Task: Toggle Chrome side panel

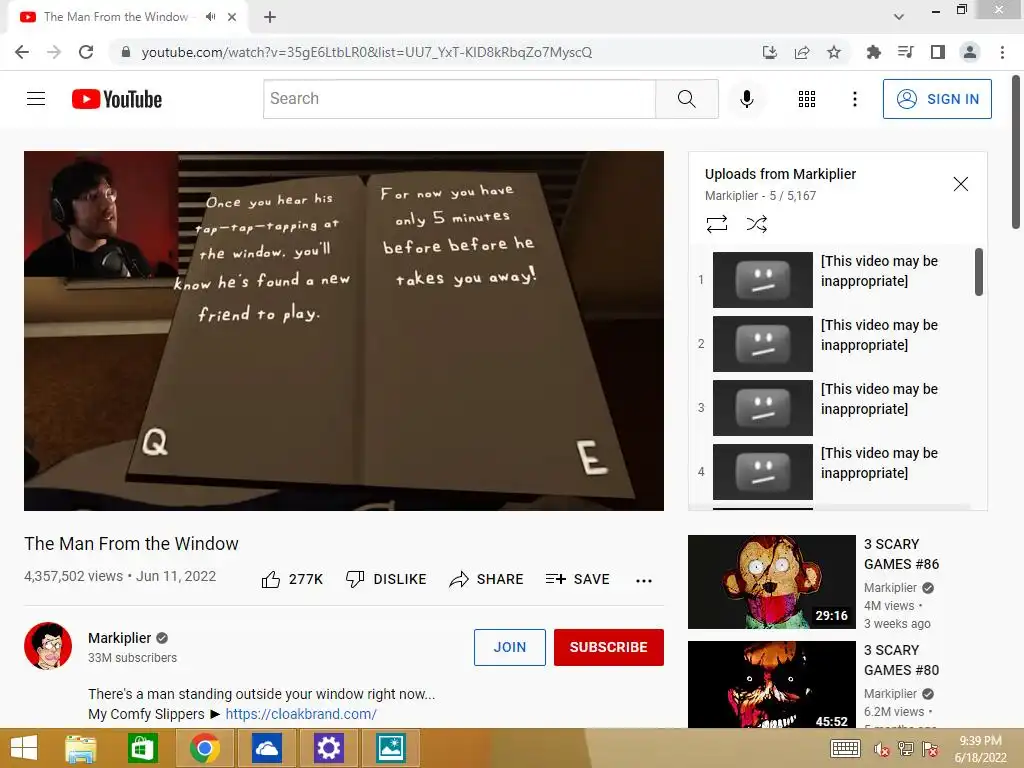Action: pyautogui.click(x=937, y=52)
